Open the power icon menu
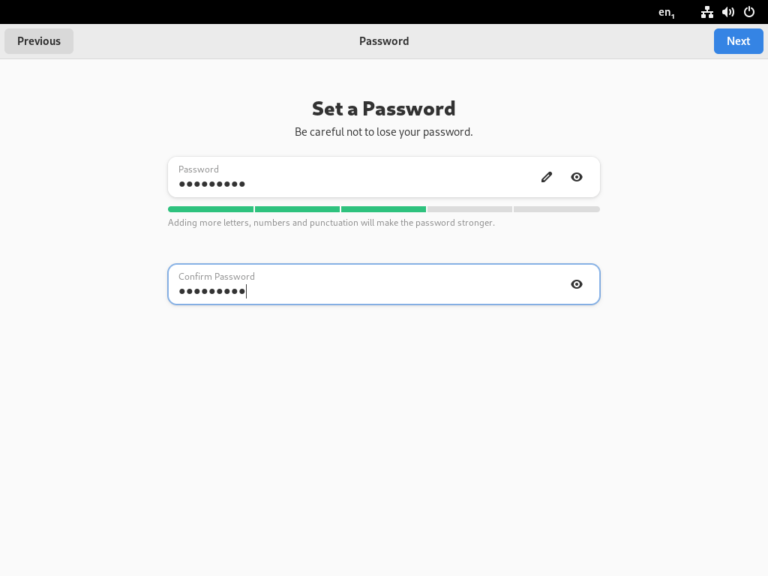Viewport: 768px width, 576px height. coord(749,12)
